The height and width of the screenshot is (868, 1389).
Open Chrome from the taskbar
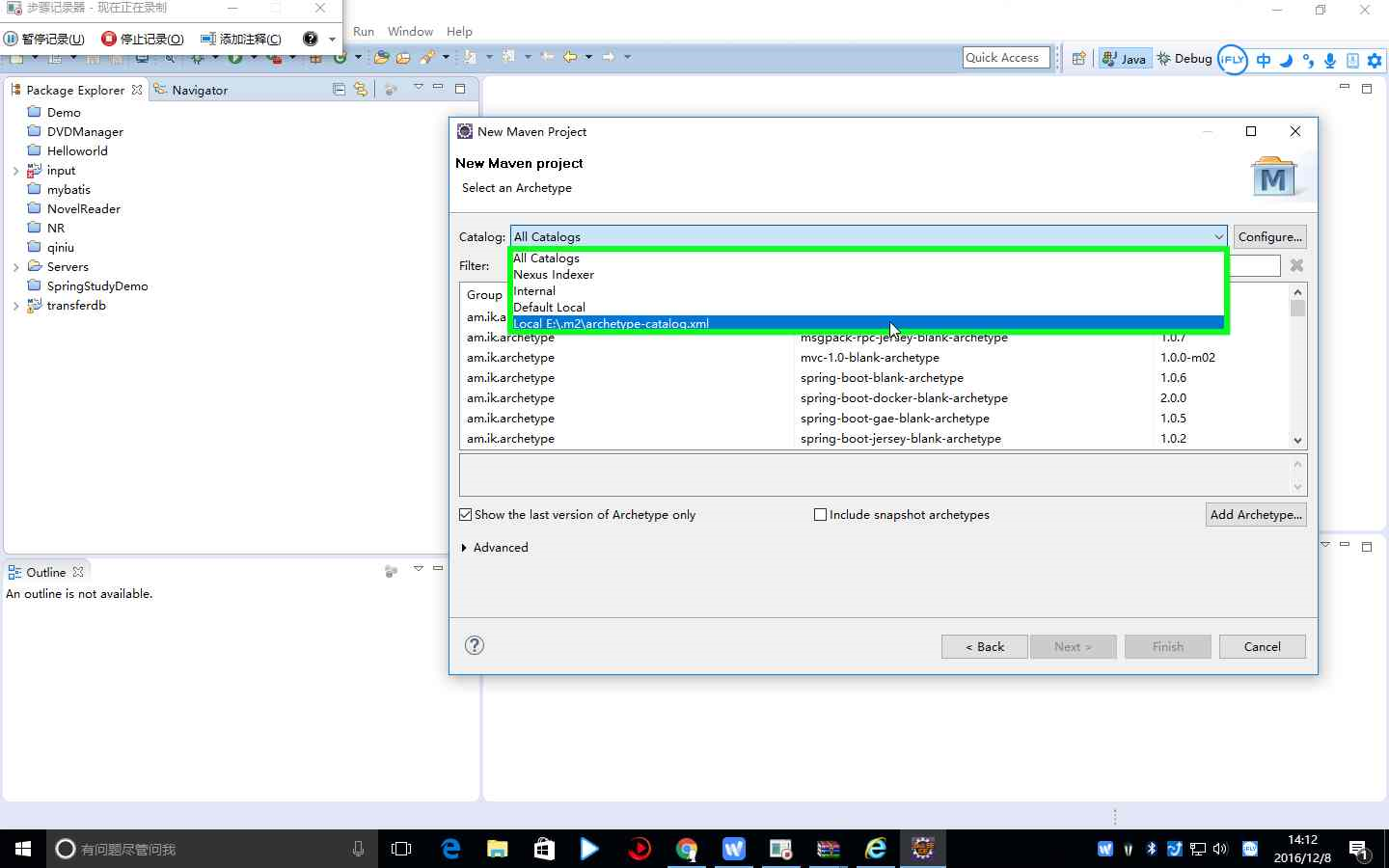687,849
